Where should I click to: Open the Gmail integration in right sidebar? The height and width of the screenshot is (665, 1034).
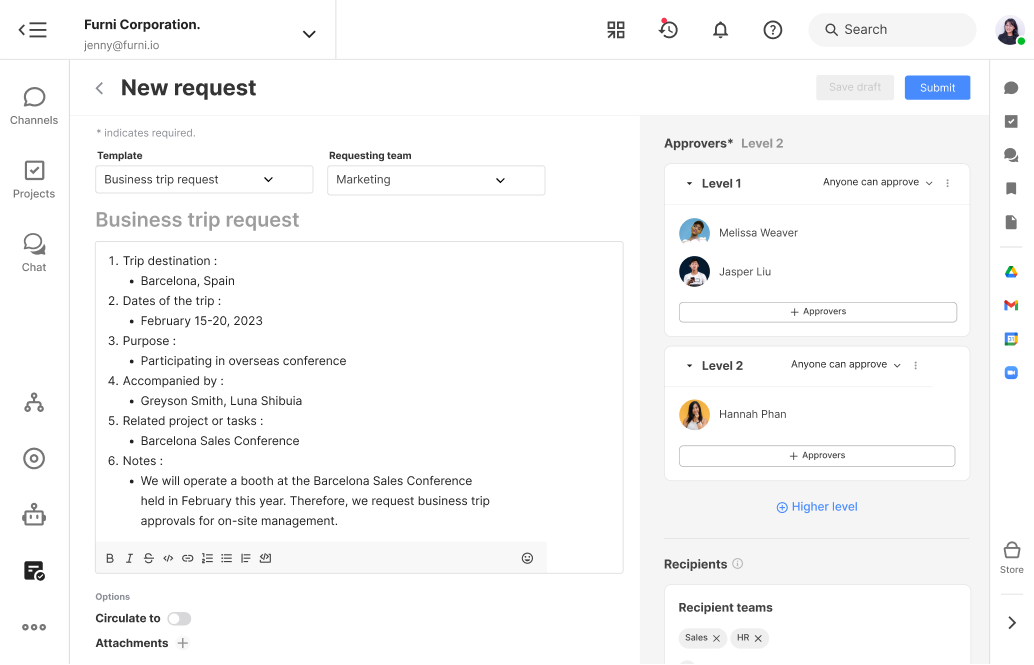(1011, 305)
